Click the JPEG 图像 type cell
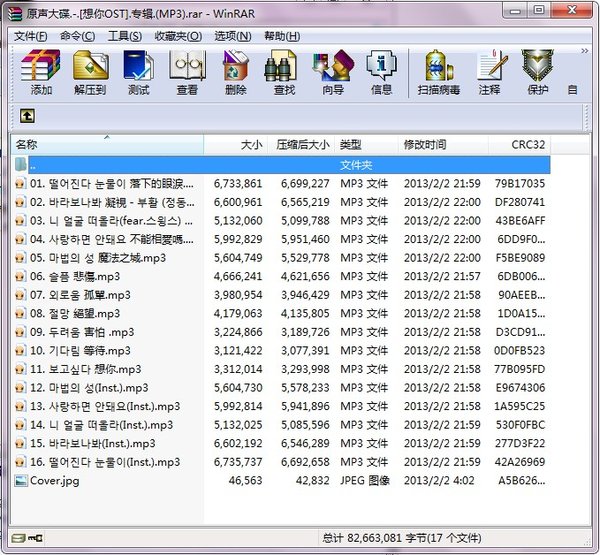 (x=365, y=480)
